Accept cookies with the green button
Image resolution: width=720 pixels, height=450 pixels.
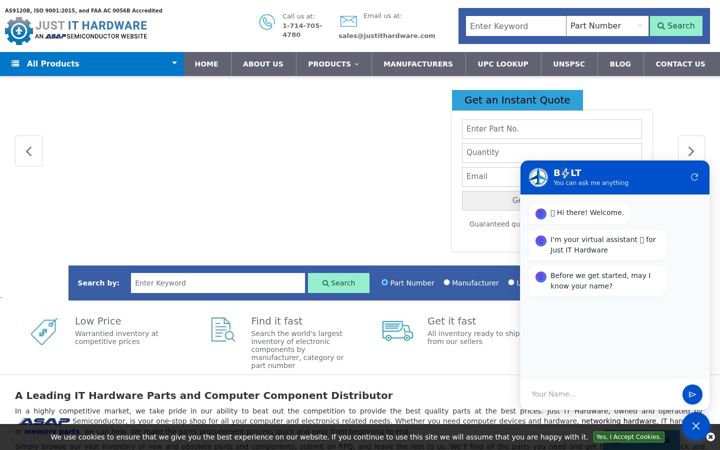click(x=629, y=437)
